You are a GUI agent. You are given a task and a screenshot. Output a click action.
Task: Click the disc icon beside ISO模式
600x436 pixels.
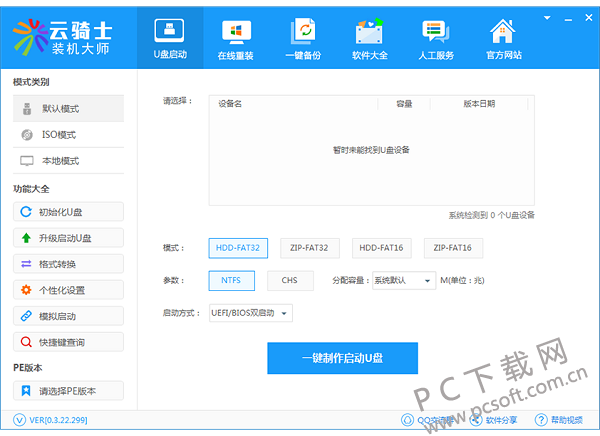click(27, 135)
